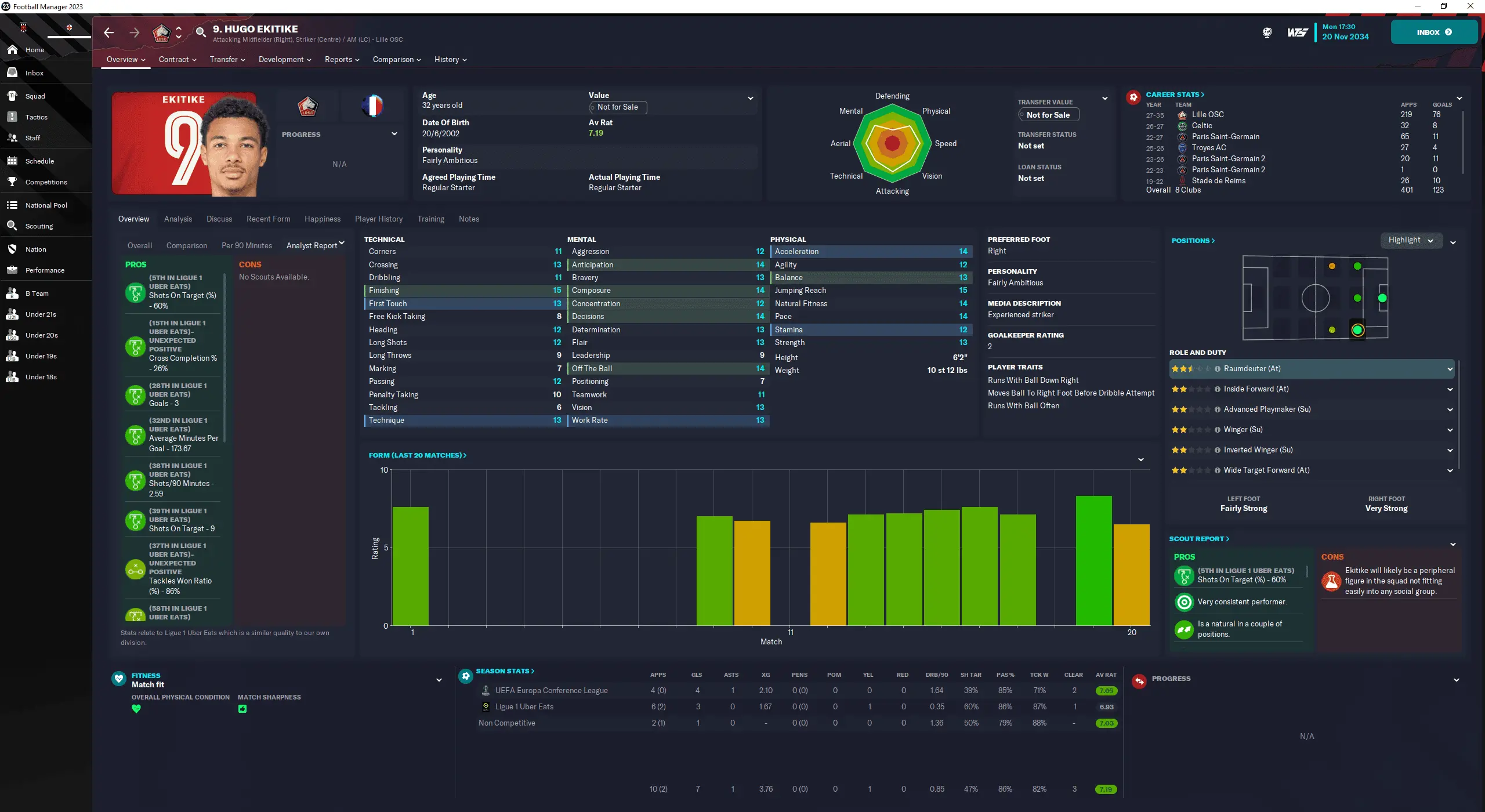Click the back navigation arrow
The width and height of the screenshot is (1485, 812).
coord(108,32)
